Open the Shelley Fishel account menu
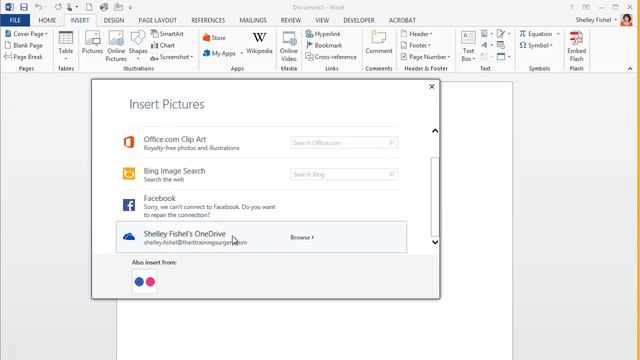 (x=596, y=20)
